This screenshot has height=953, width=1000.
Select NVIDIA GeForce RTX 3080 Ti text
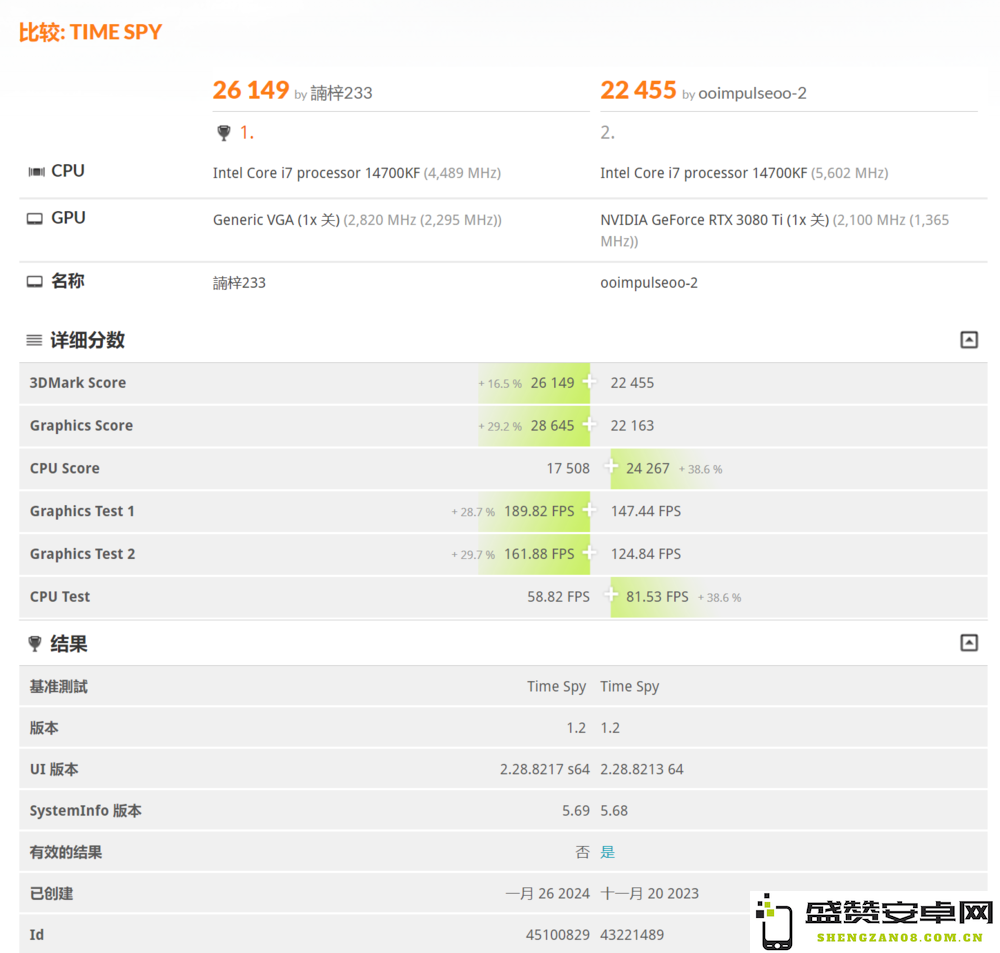point(714,220)
